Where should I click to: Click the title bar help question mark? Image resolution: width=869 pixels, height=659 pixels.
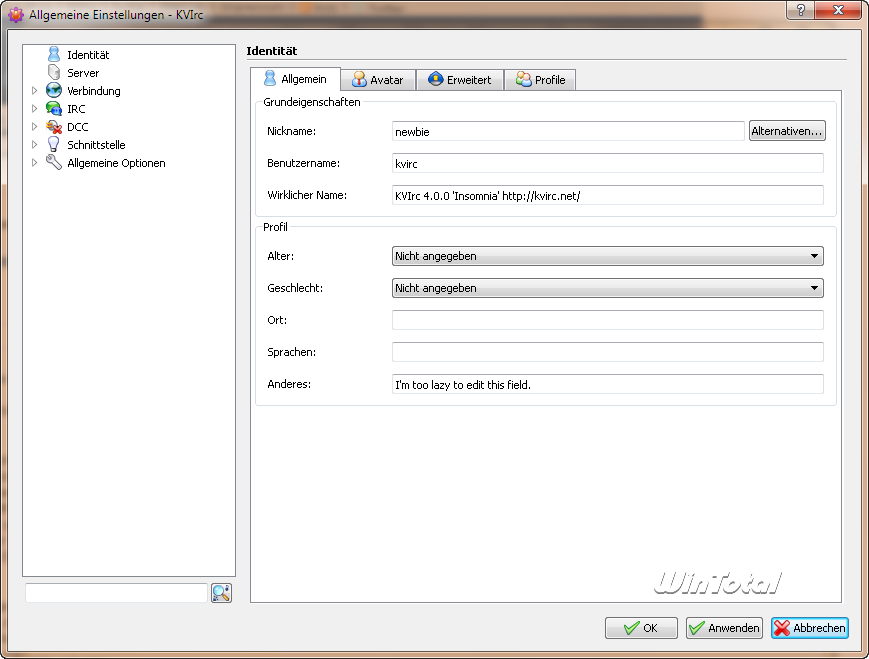coord(800,10)
